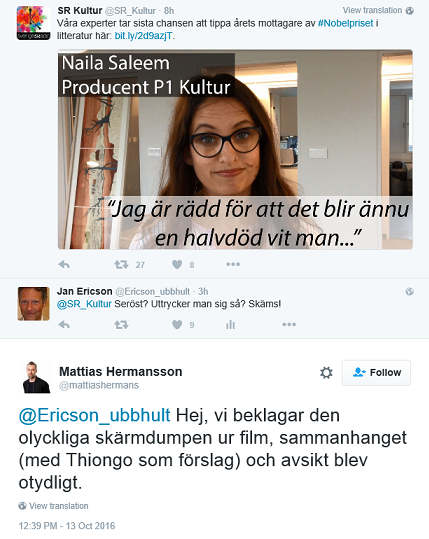Open the #Nobelpriset hashtag

coord(345,23)
